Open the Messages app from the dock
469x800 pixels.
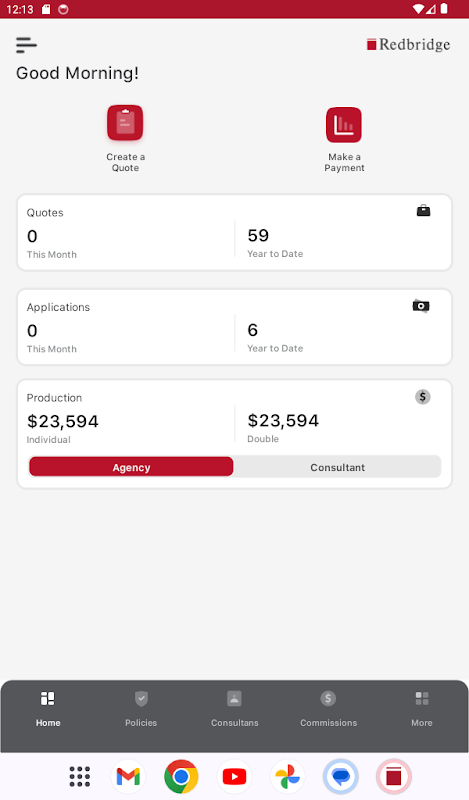[340, 777]
